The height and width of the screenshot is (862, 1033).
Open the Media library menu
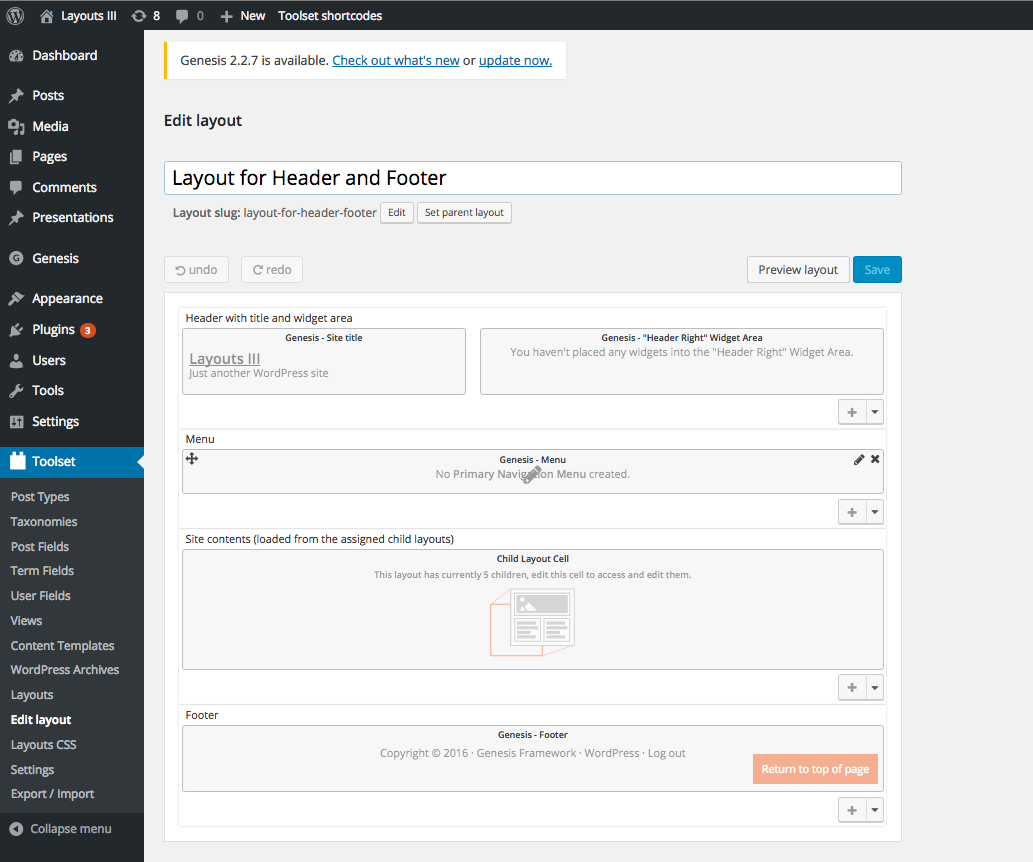coord(72,126)
